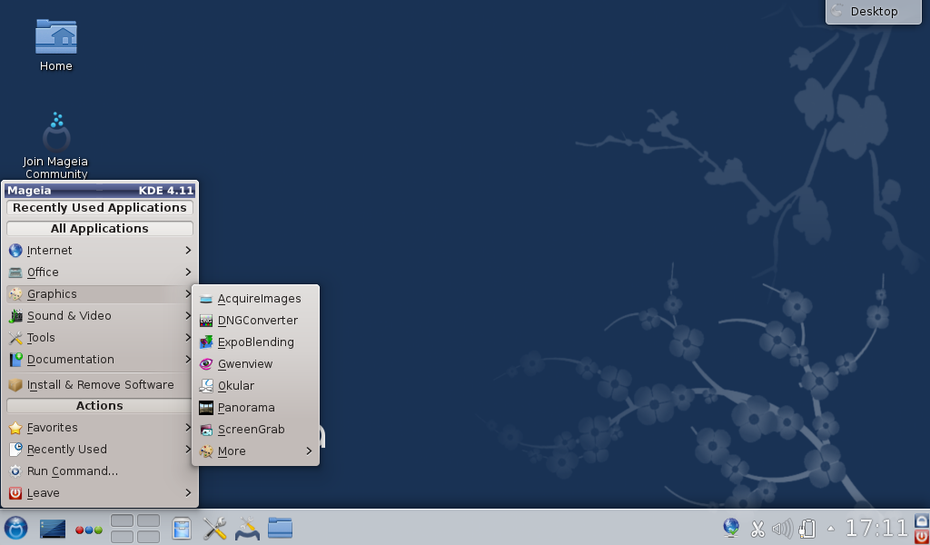Click the Show Desktop taskbar icon
The image size is (930, 545).
(52, 528)
